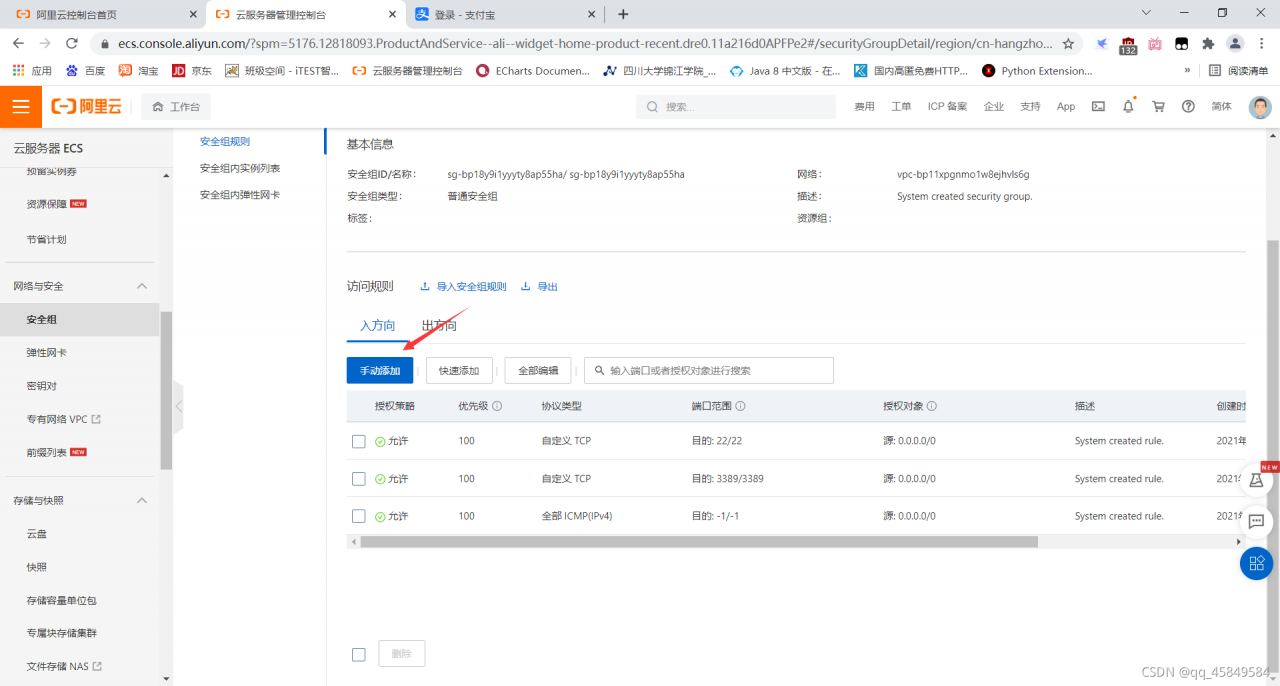The height and width of the screenshot is (686, 1280).
Task: Open the help question mark icon
Action: click(x=1188, y=106)
